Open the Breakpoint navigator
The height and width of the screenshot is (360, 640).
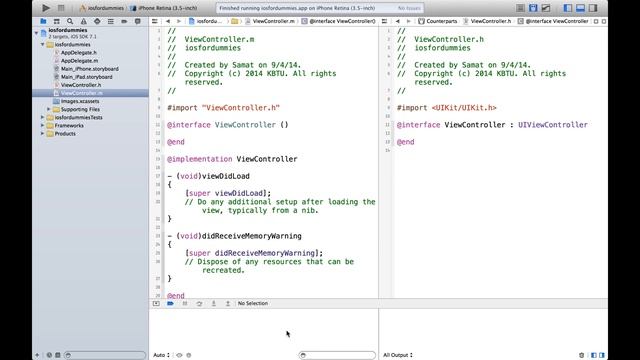coord(124,21)
